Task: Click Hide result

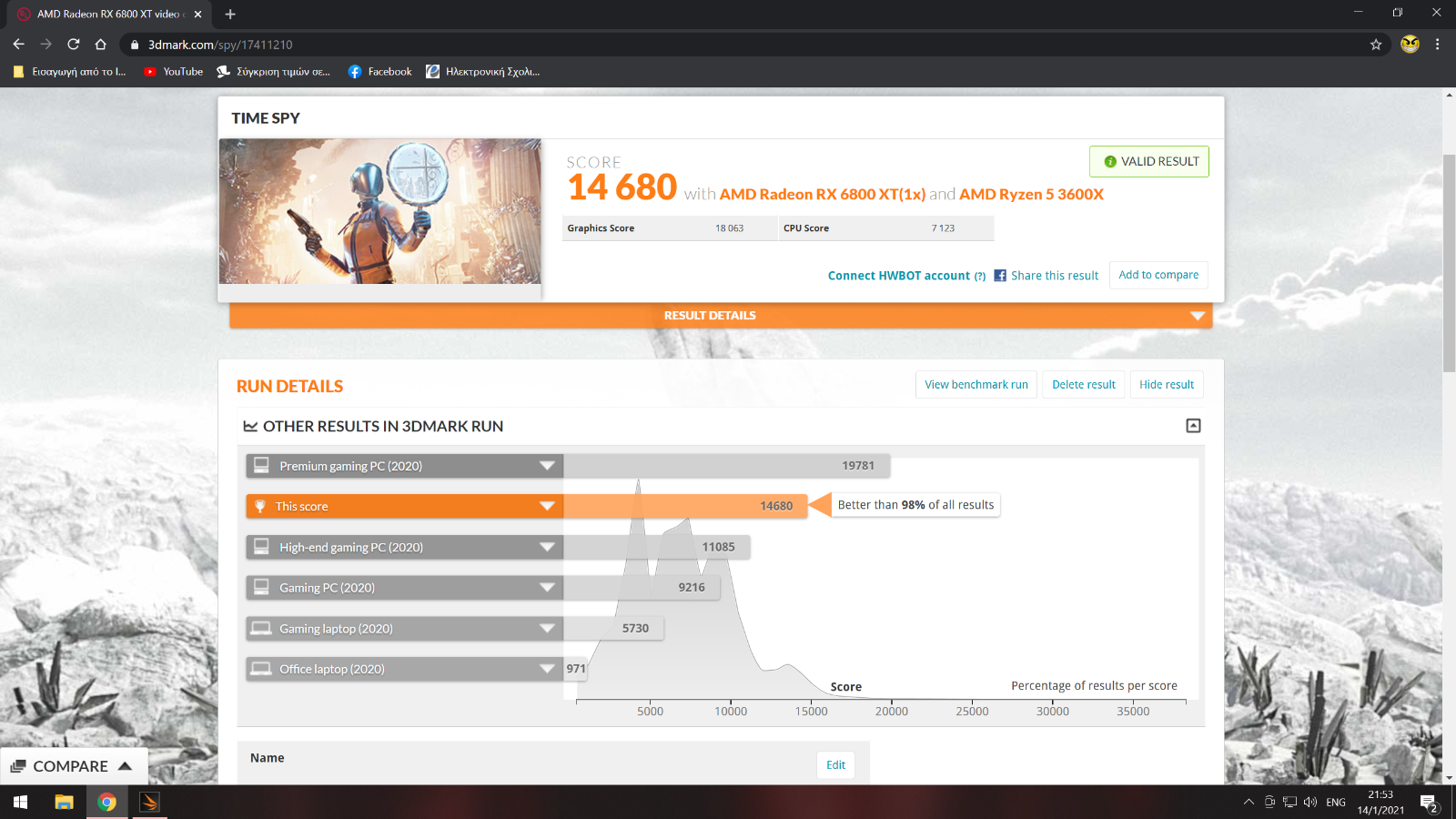Action: coord(1167,385)
